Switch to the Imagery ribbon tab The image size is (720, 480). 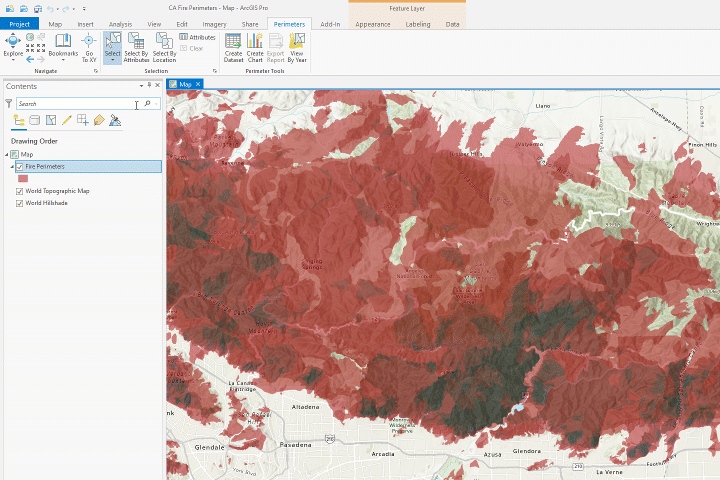pos(214,24)
